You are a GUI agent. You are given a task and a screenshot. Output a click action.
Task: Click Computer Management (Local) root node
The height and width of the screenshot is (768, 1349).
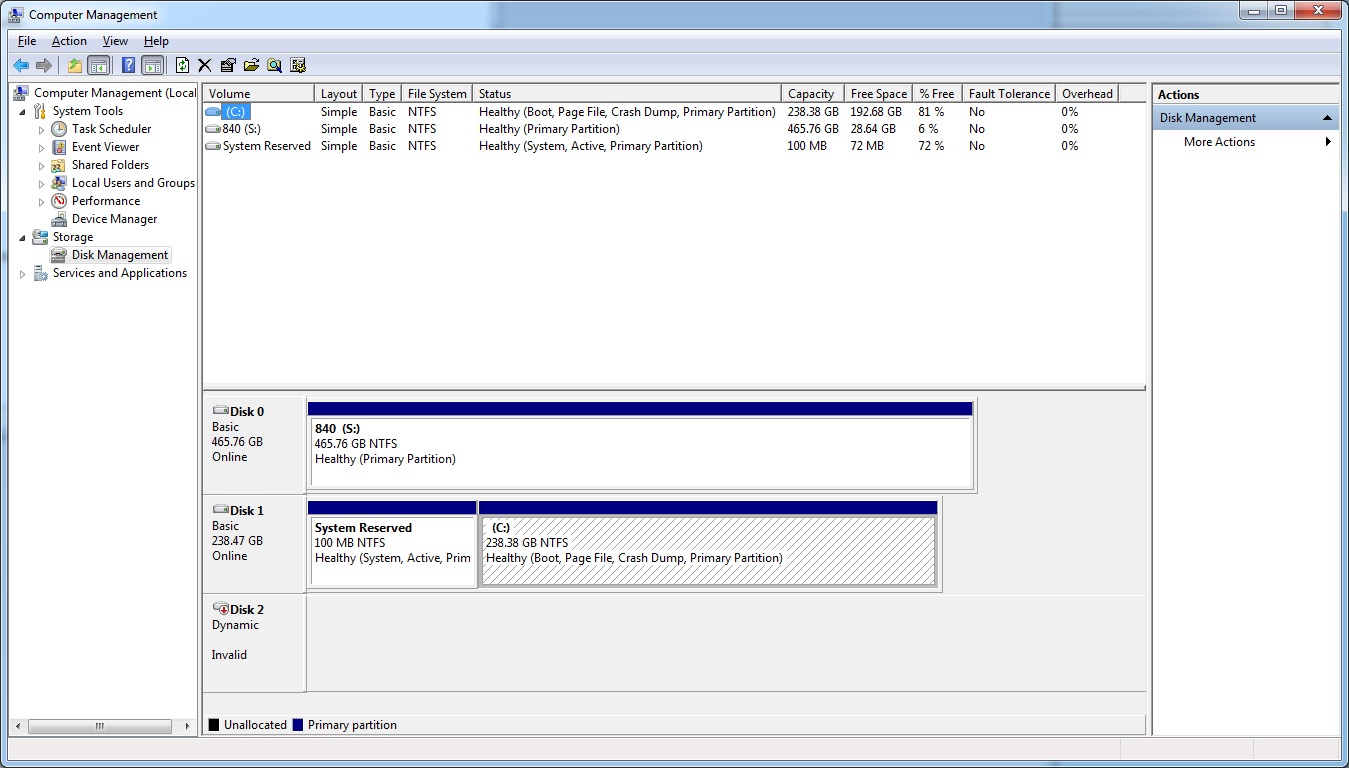point(115,93)
